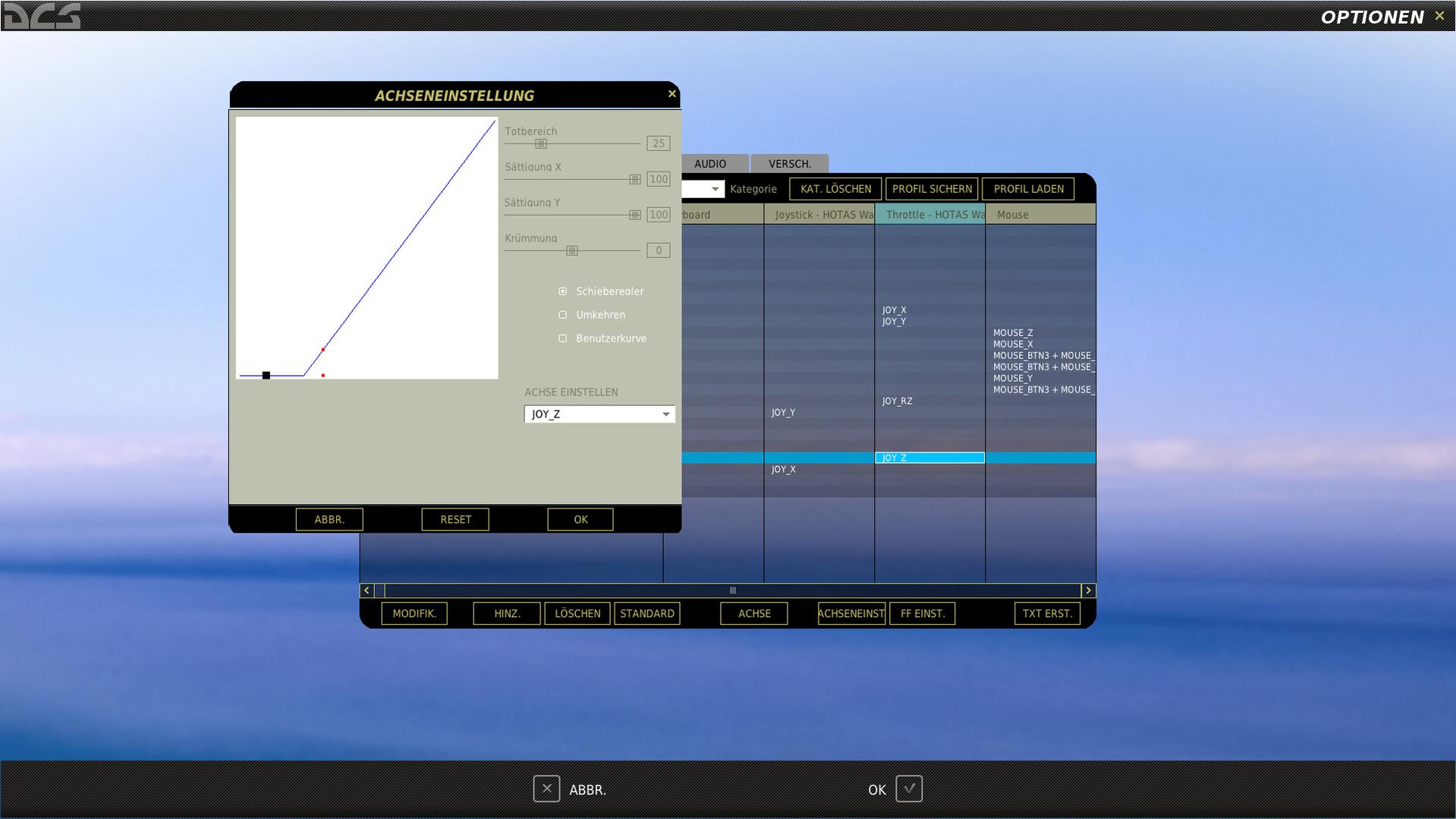This screenshot has width=1456, height=819.
Task: Click the PROFIL LADEN button
Action: (1028, 189)
